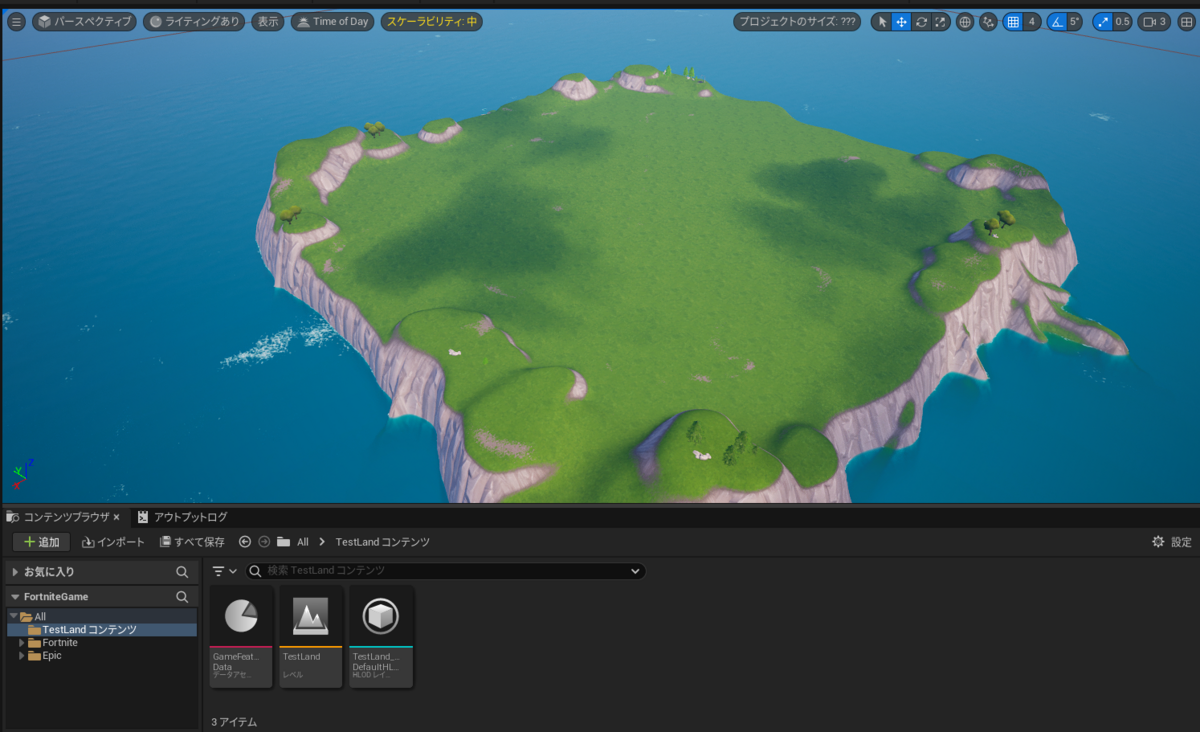Close the コンテンツブラウザ tab
The height and width of the screenshot is (732, 1200).
pos(117,517)
